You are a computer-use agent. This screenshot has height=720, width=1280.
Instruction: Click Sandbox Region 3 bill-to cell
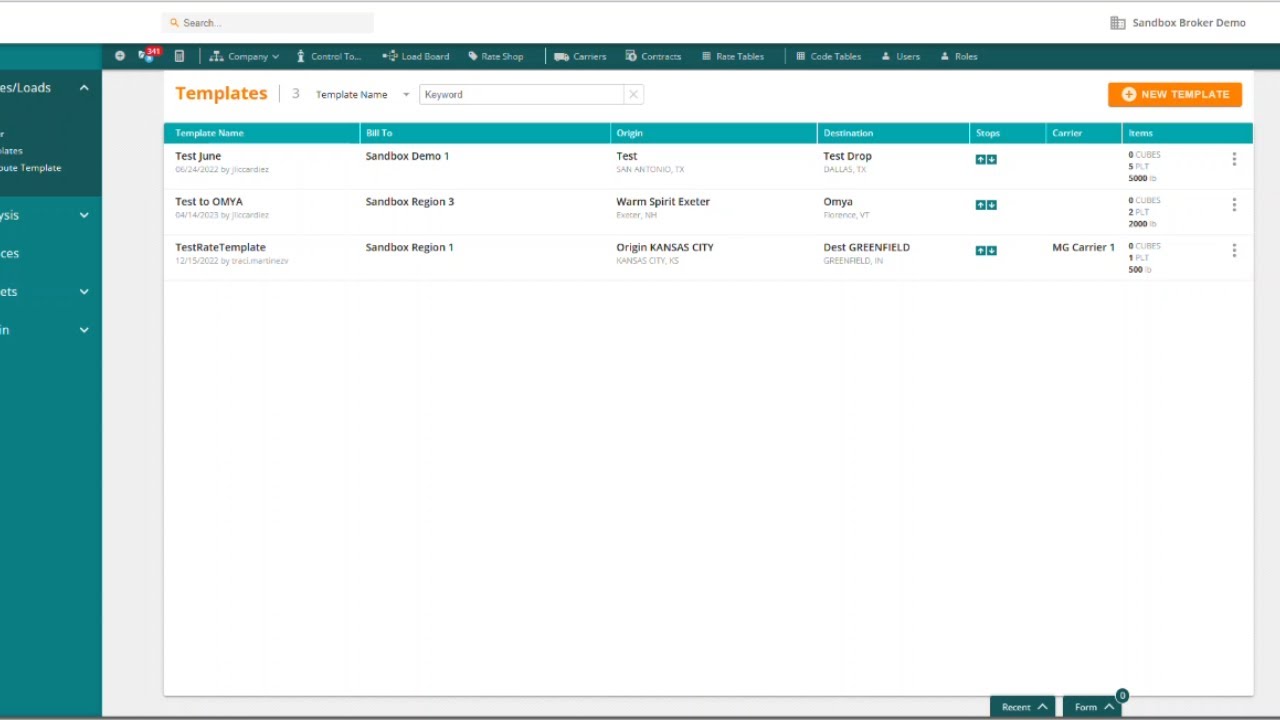tap(409, 202)
